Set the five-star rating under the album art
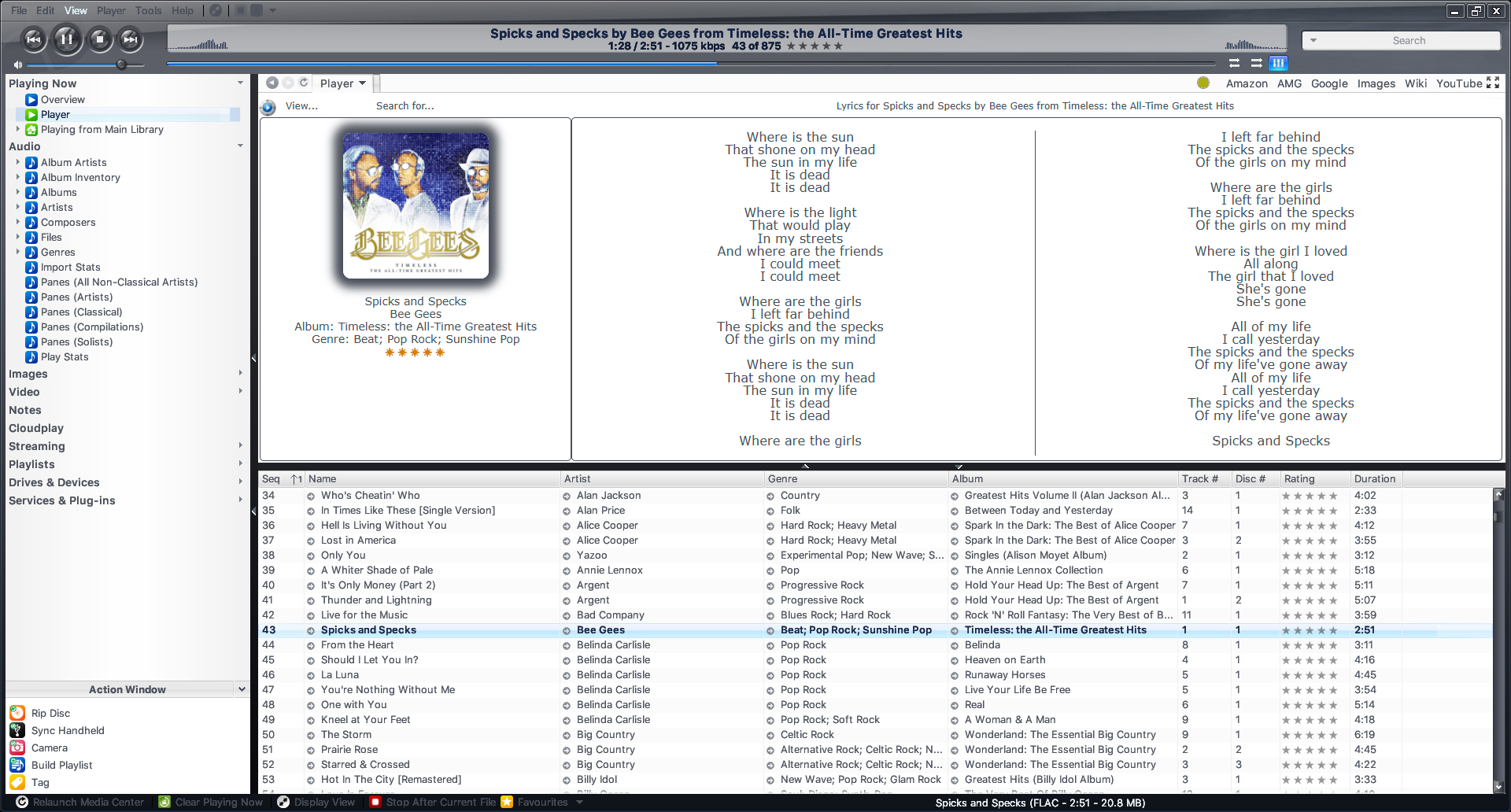The image size is (1511, 812). click(415, 352)
